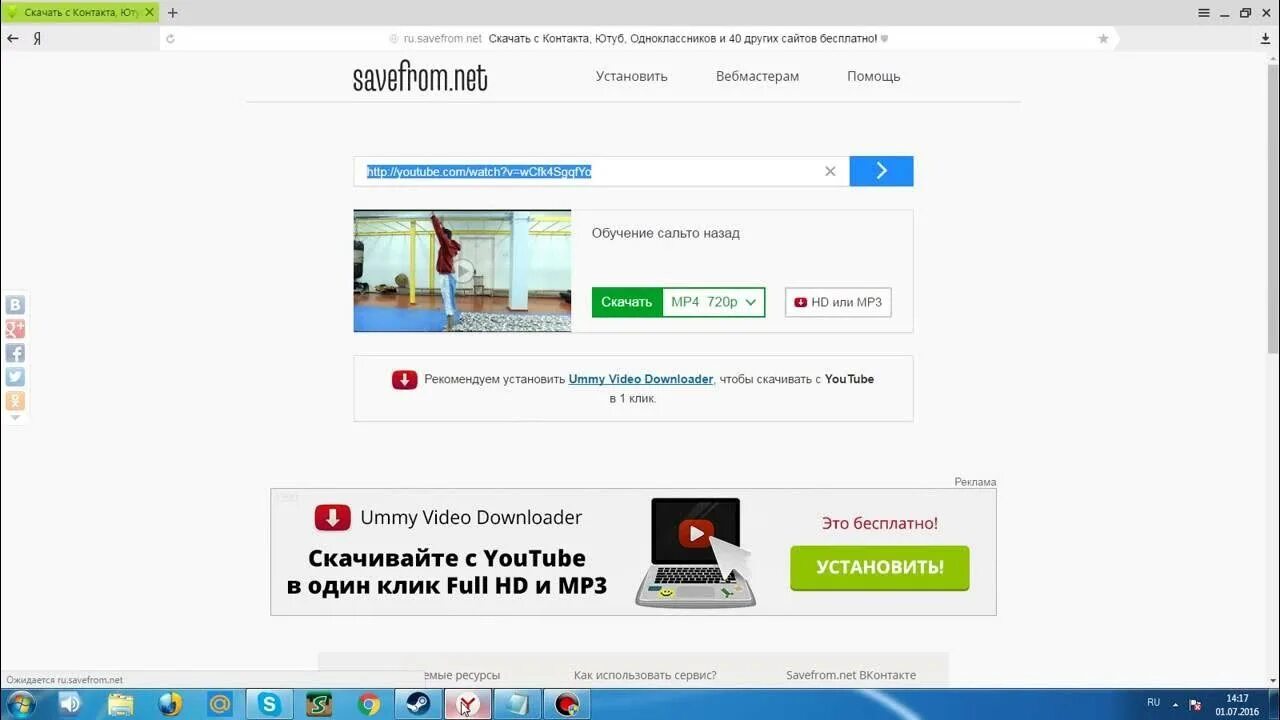Open the Ummy Video Downloader link
1280x720 pixels.
coord(641,379)
